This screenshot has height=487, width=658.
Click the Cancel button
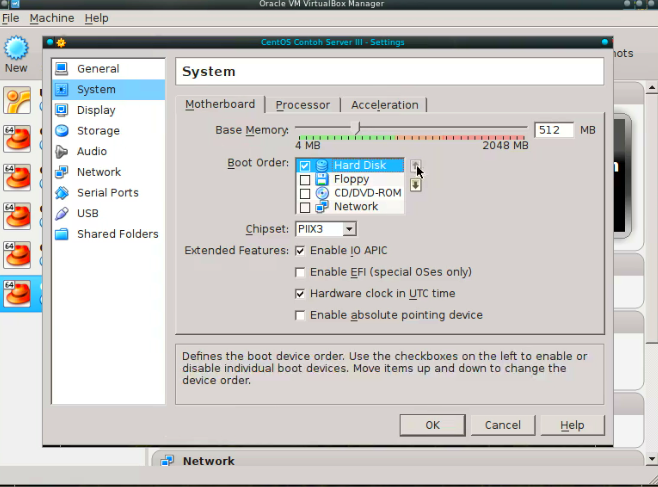pos(503,425)
